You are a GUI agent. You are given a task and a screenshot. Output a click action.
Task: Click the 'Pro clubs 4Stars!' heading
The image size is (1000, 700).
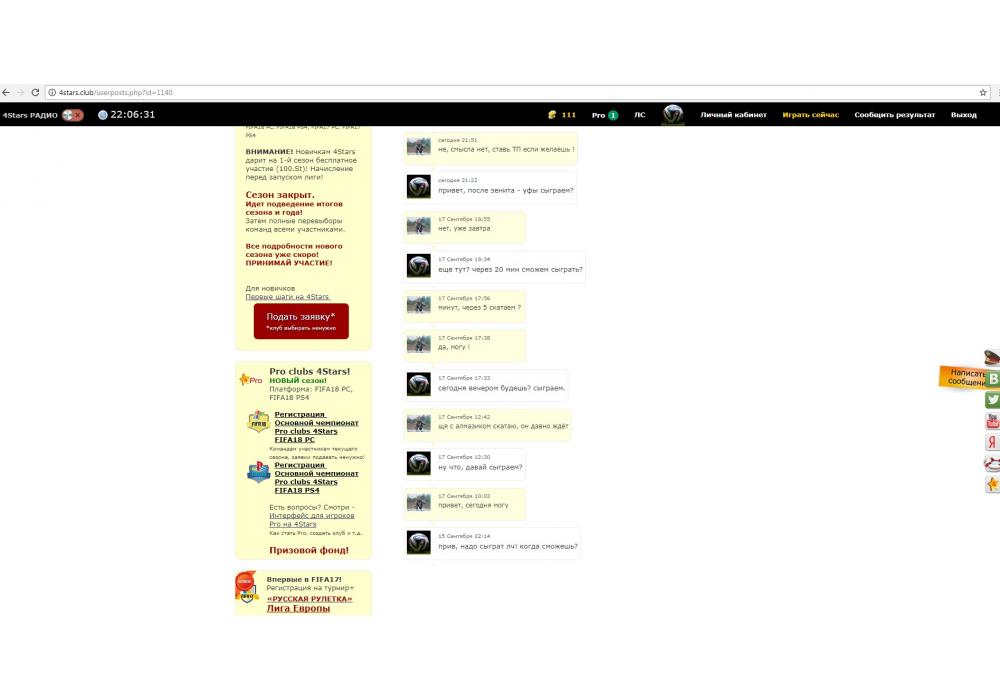point(309,371)
